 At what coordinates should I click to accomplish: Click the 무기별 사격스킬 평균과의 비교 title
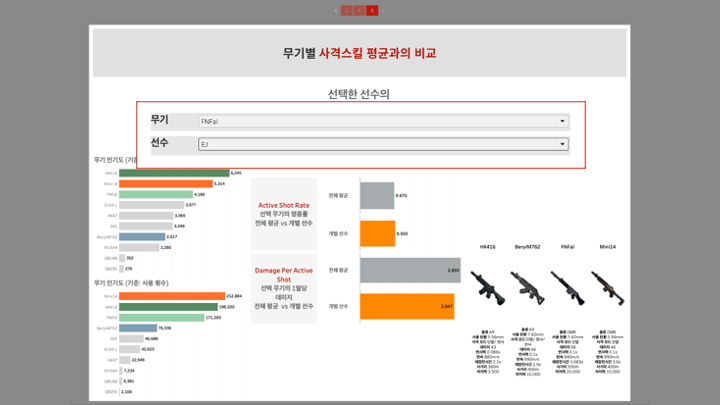(x=359, y=53)
